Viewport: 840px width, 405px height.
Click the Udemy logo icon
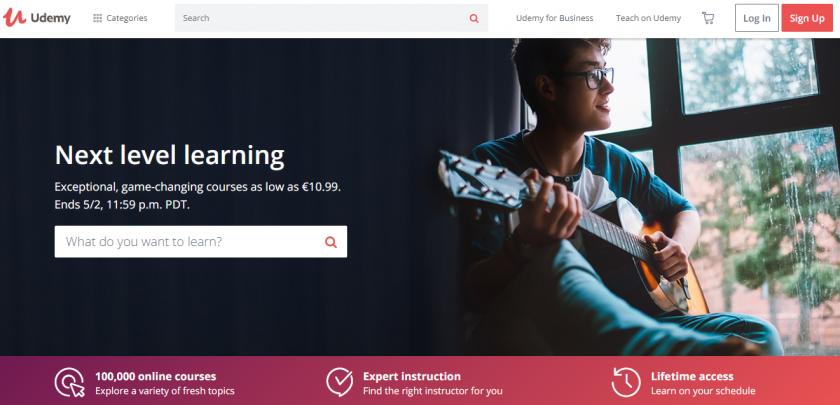coord(14,18)
